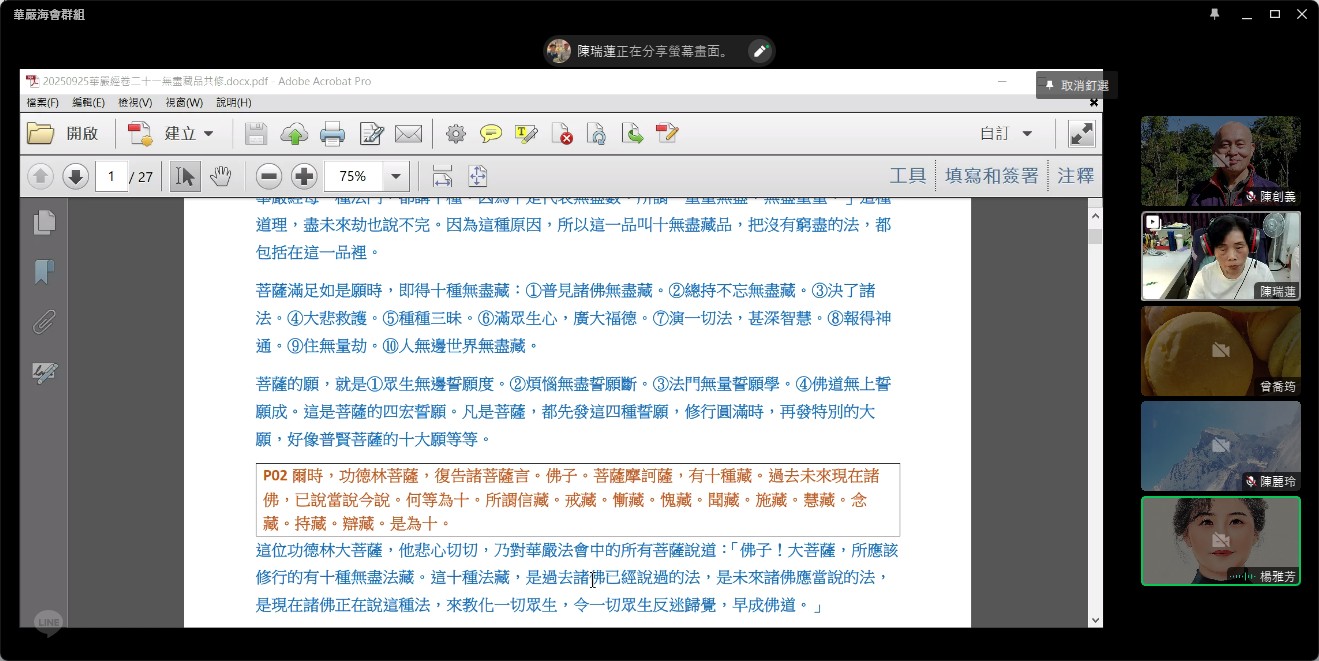Click the Print icon in Acrobat toolbar

pyautogui.click(x=332, y=134)
